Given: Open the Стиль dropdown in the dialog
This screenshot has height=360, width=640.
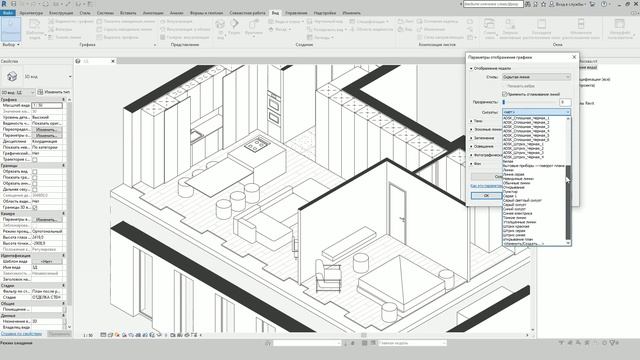Looking at the screenshot, I should point(536,77).
